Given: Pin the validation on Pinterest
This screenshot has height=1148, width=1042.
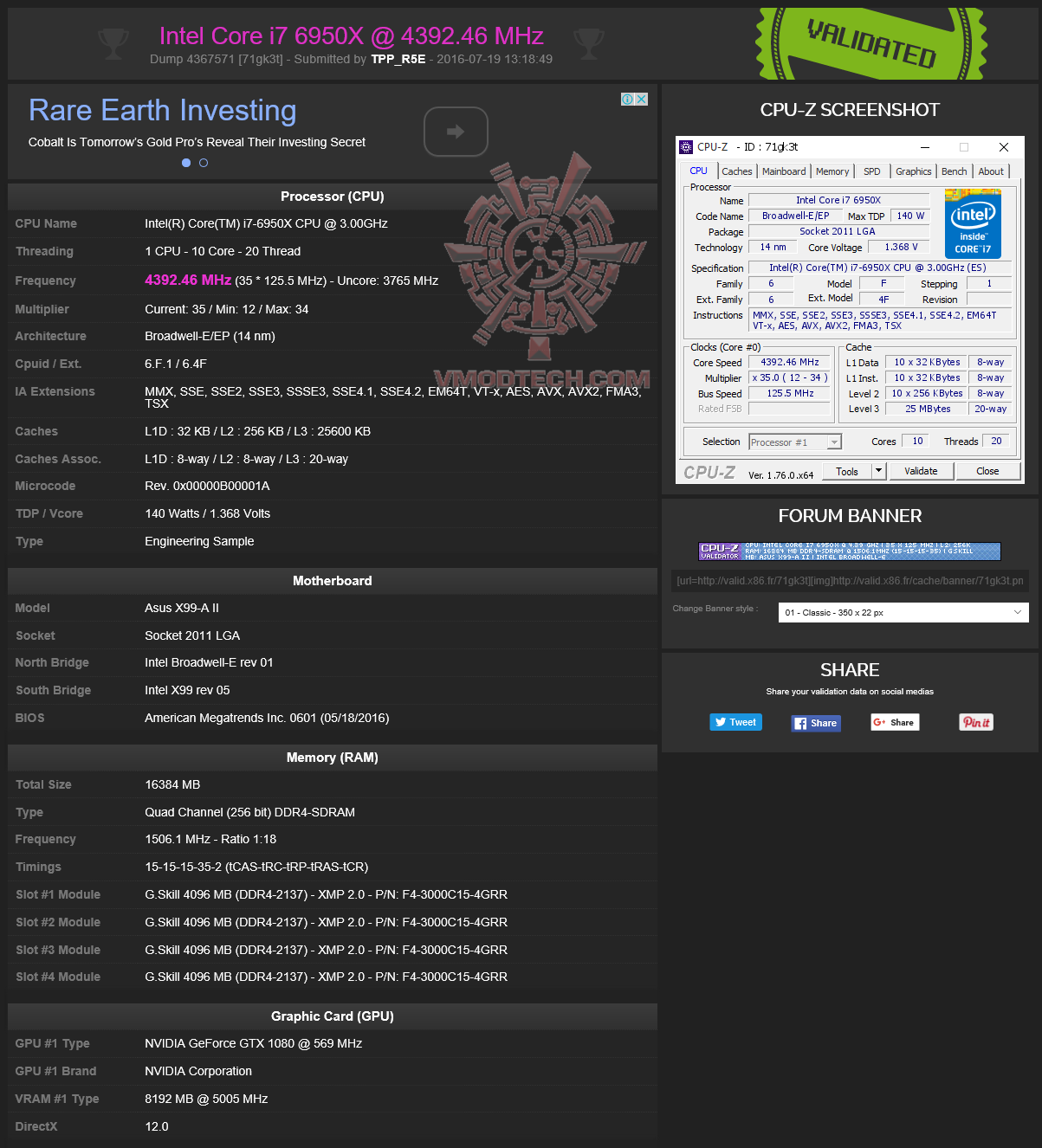Looking at the screenshot, I should point(976,722).
